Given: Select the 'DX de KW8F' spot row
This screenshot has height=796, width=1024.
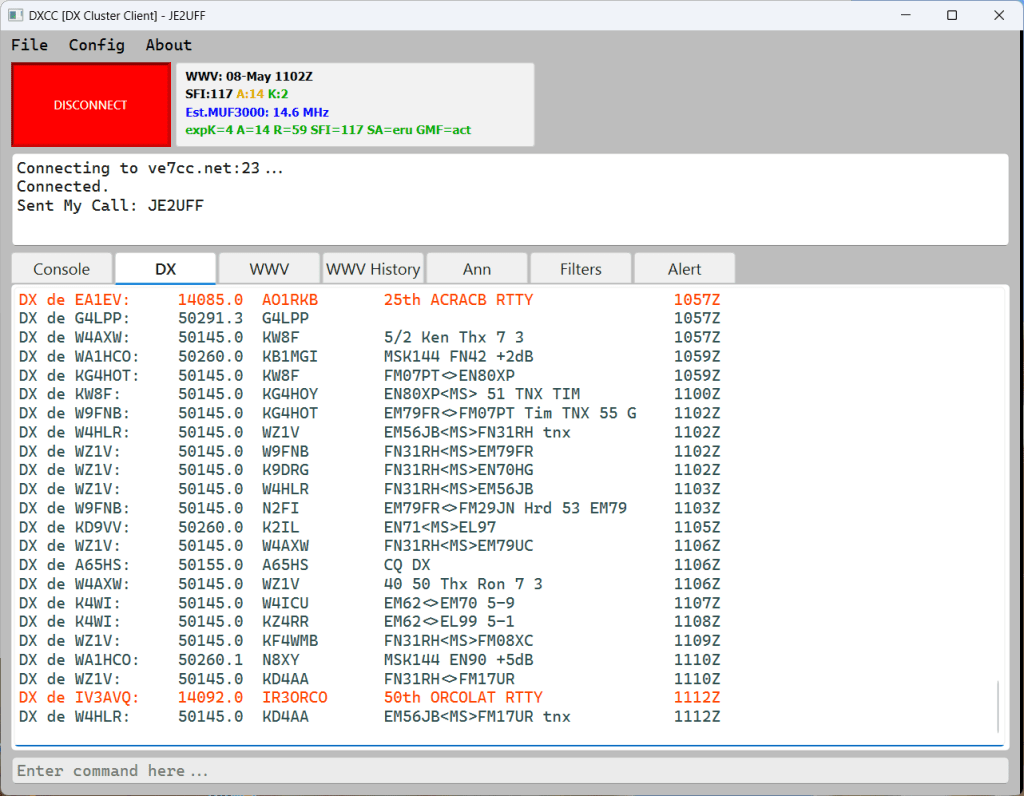Looking at the screenshot, I should (369, 394).
